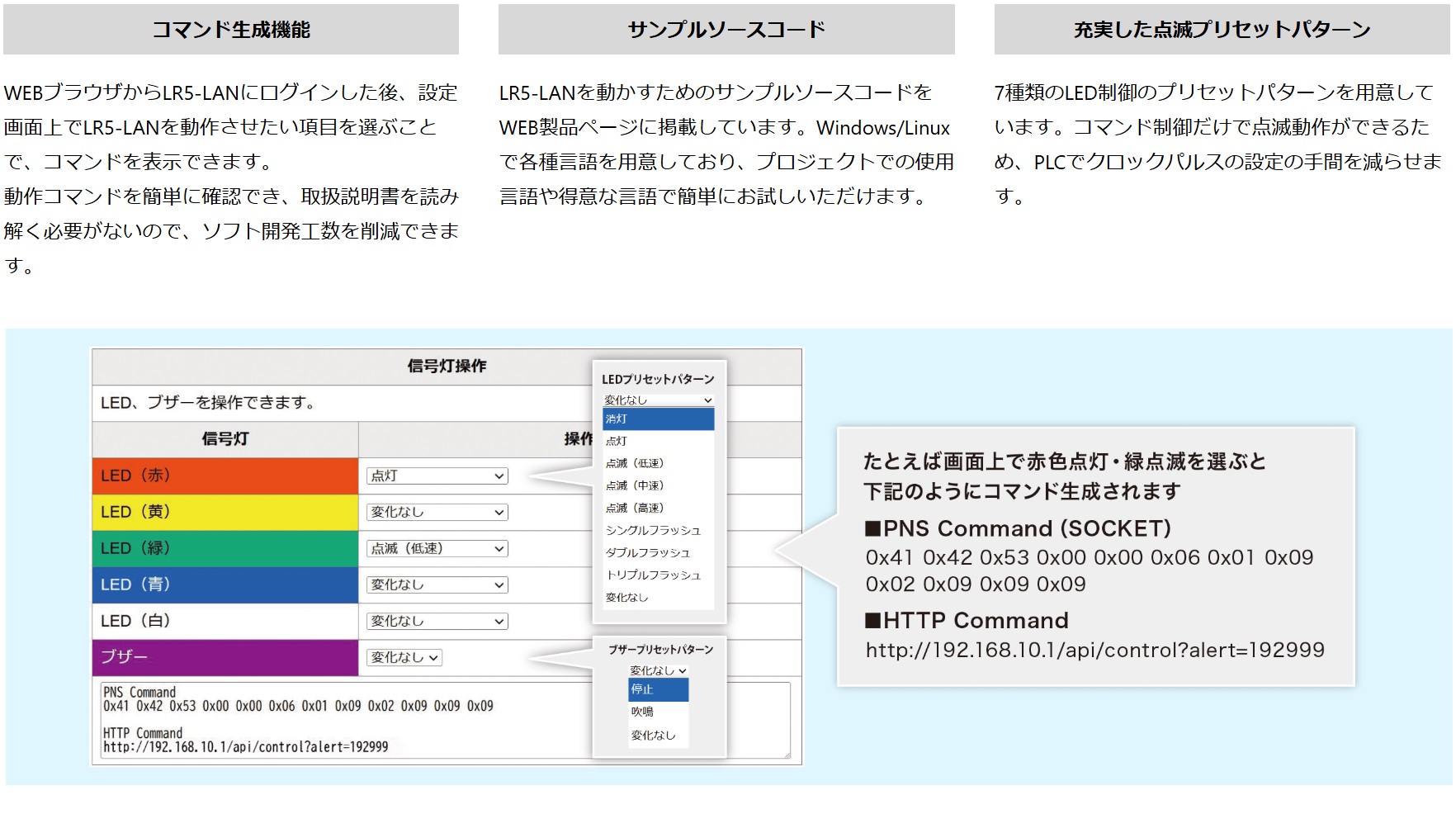The width and height of the screenshot is (1456, 814).
Task: Select 停止 in buzzer preset list
Action: pos(658,689)
